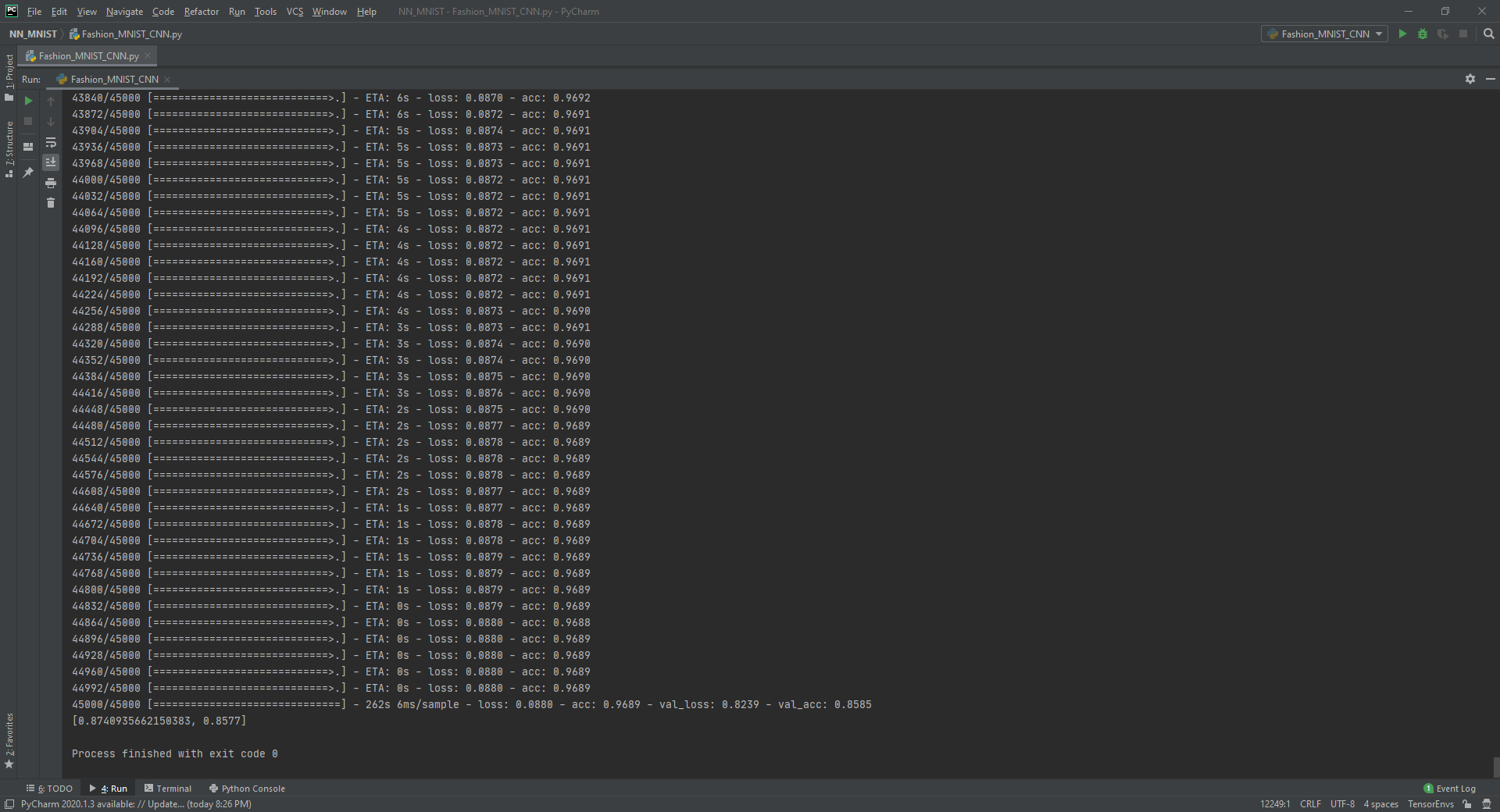This screenshot has height=812, width=1500.
Task: Print the console output
Action: 51,183
